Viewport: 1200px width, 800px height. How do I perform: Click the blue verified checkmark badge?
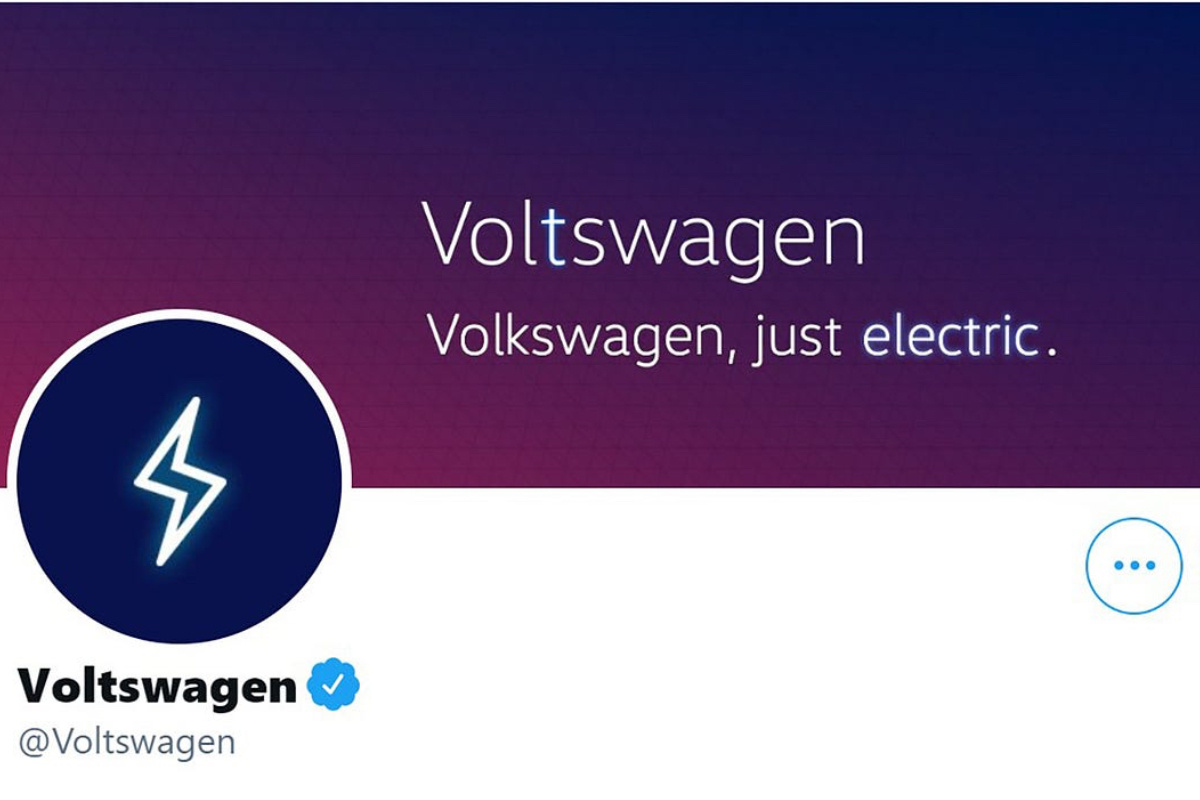(x=334, y=684)
